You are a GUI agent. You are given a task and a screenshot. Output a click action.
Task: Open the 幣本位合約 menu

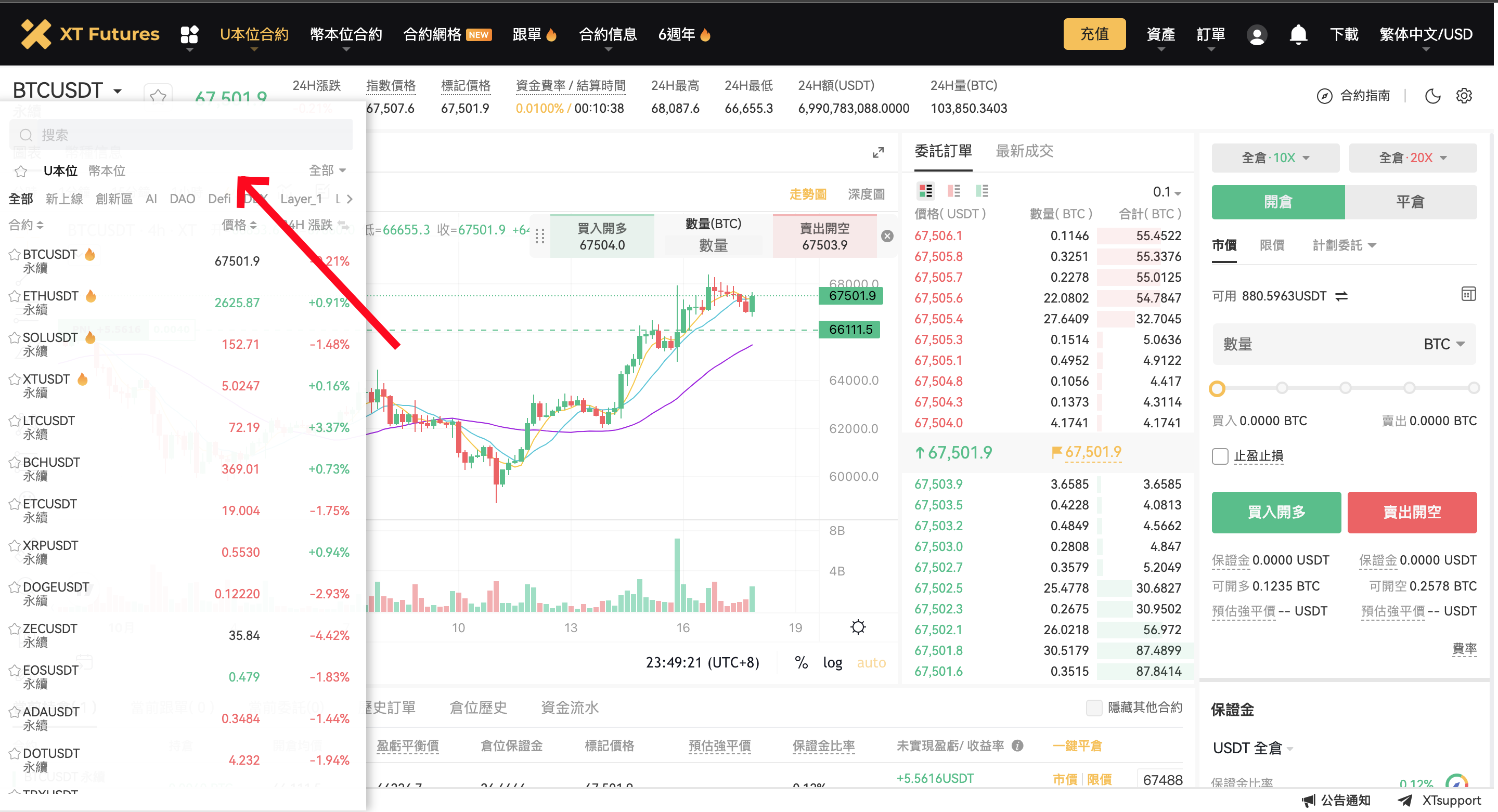pos(345,34)
